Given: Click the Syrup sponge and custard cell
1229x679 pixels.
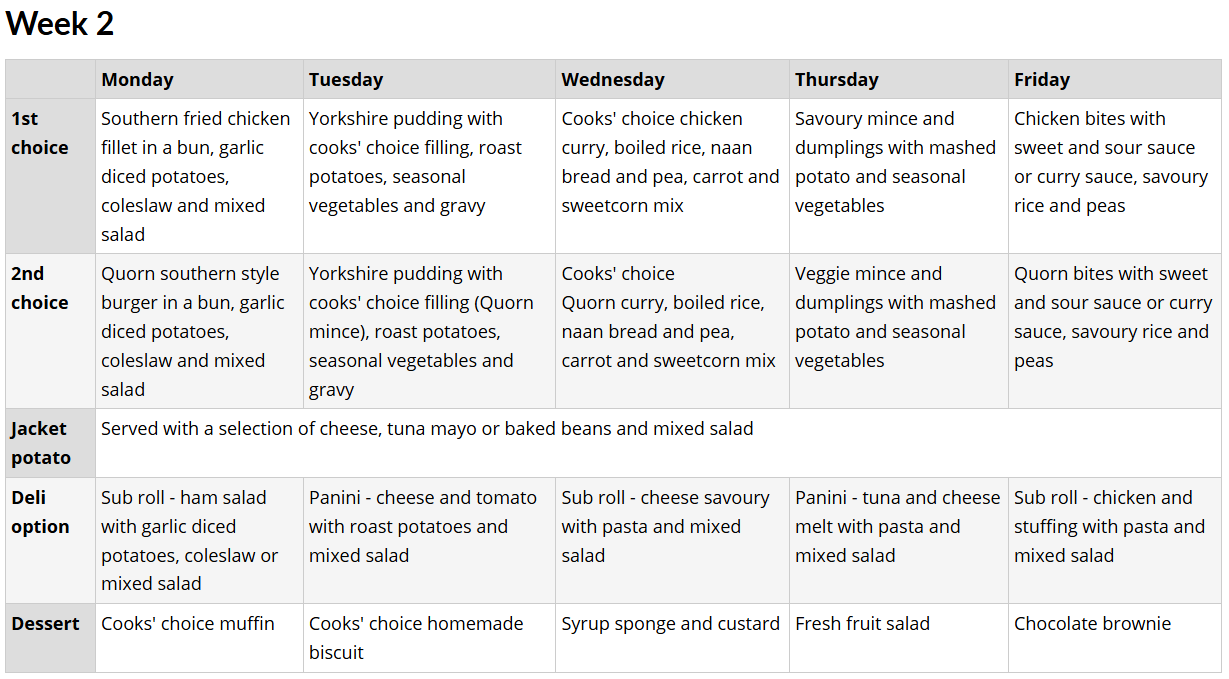Looking at the screenshot, I should (672, 637).
